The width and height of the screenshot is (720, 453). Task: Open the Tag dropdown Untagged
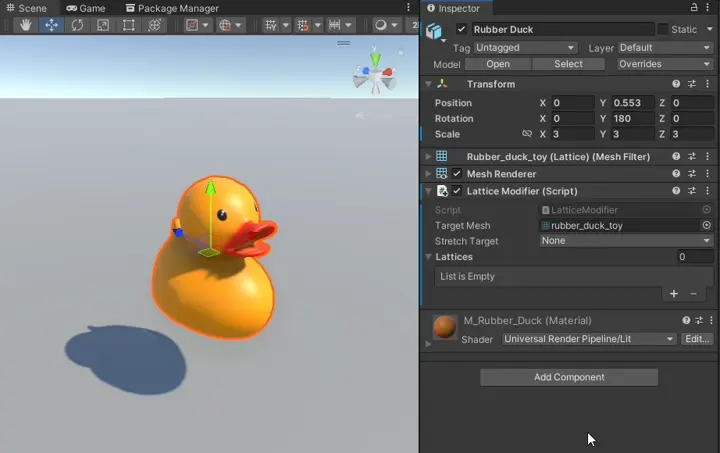tap(525, 48)
